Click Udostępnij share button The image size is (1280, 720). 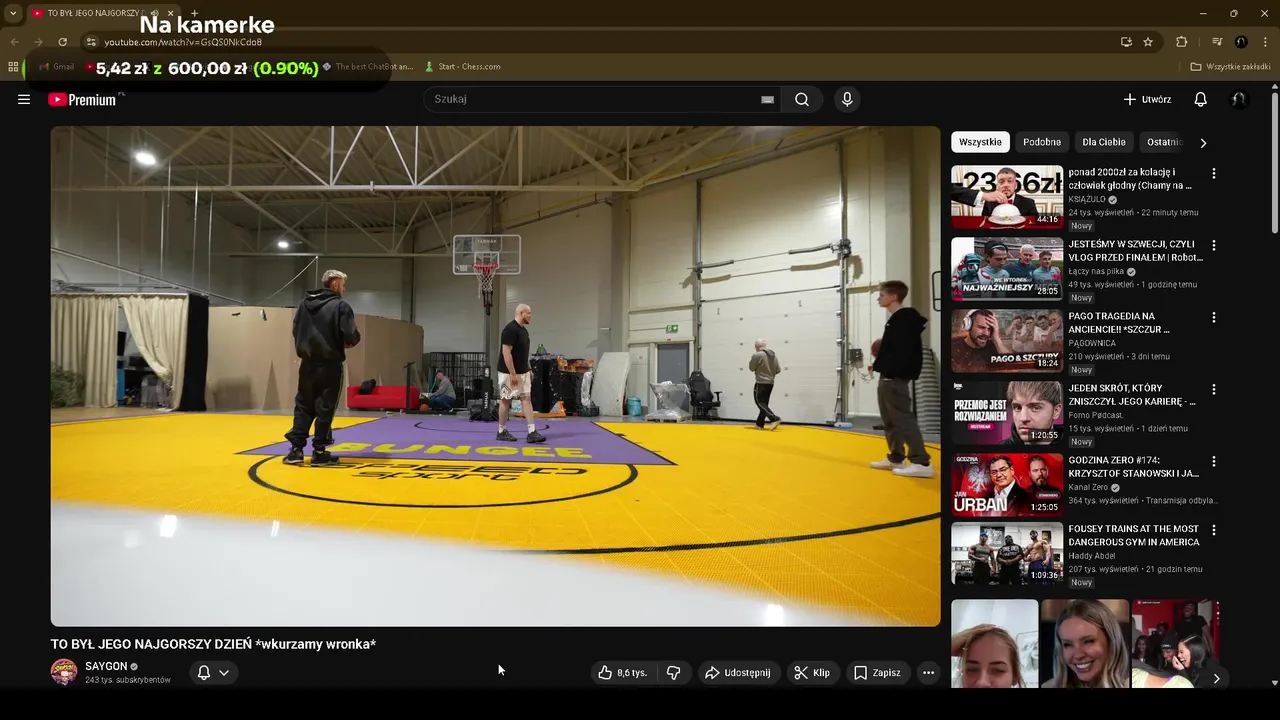(737, 673)
